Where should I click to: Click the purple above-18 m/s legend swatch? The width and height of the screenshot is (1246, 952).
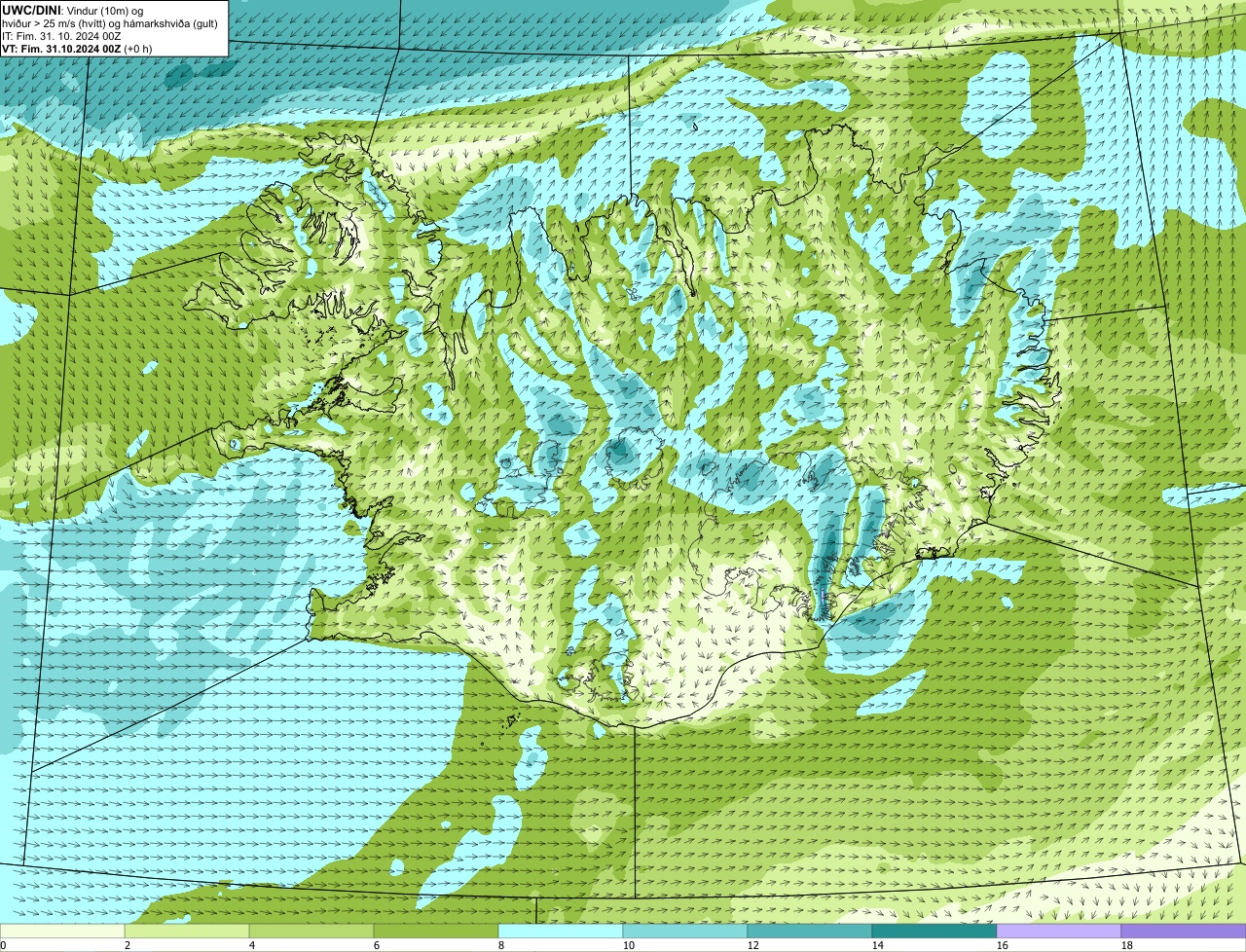[x=1184, y=931]
